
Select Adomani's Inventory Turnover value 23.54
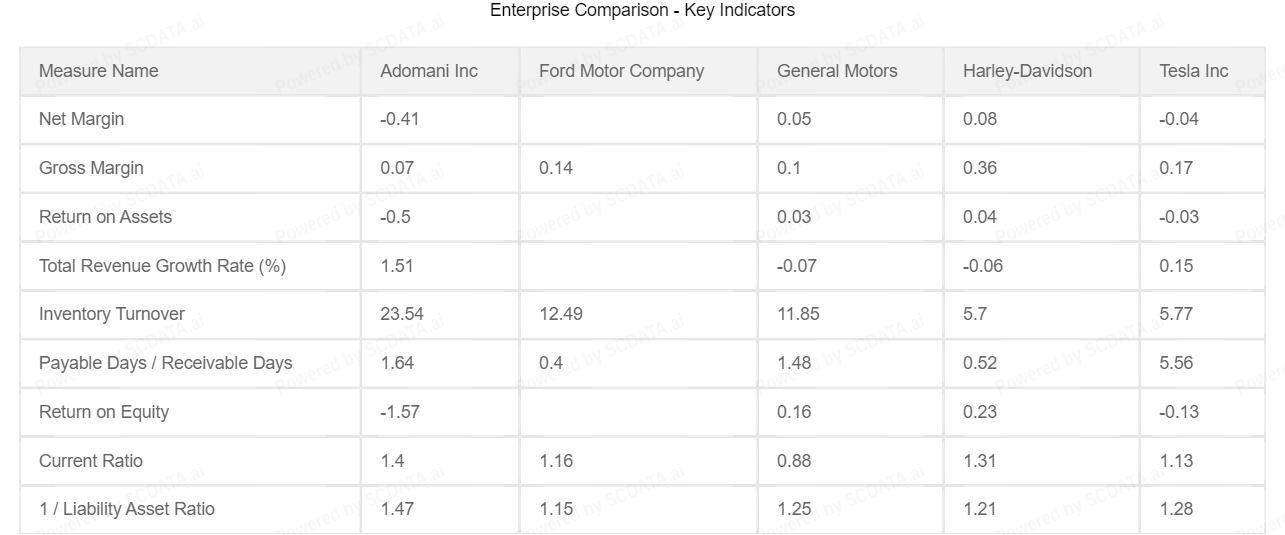(402, 314)
